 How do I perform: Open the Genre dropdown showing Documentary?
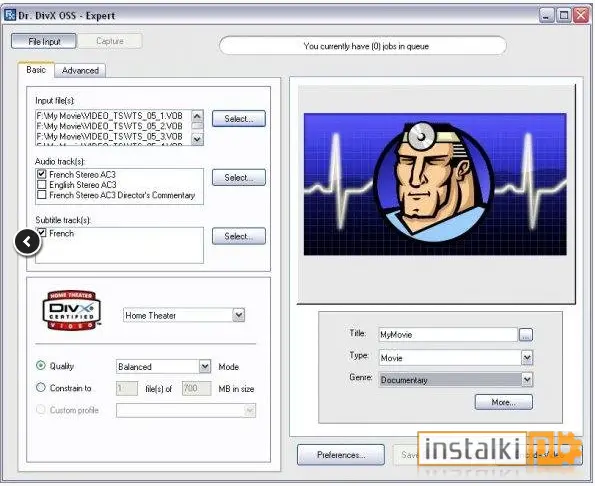pos(527,379)
